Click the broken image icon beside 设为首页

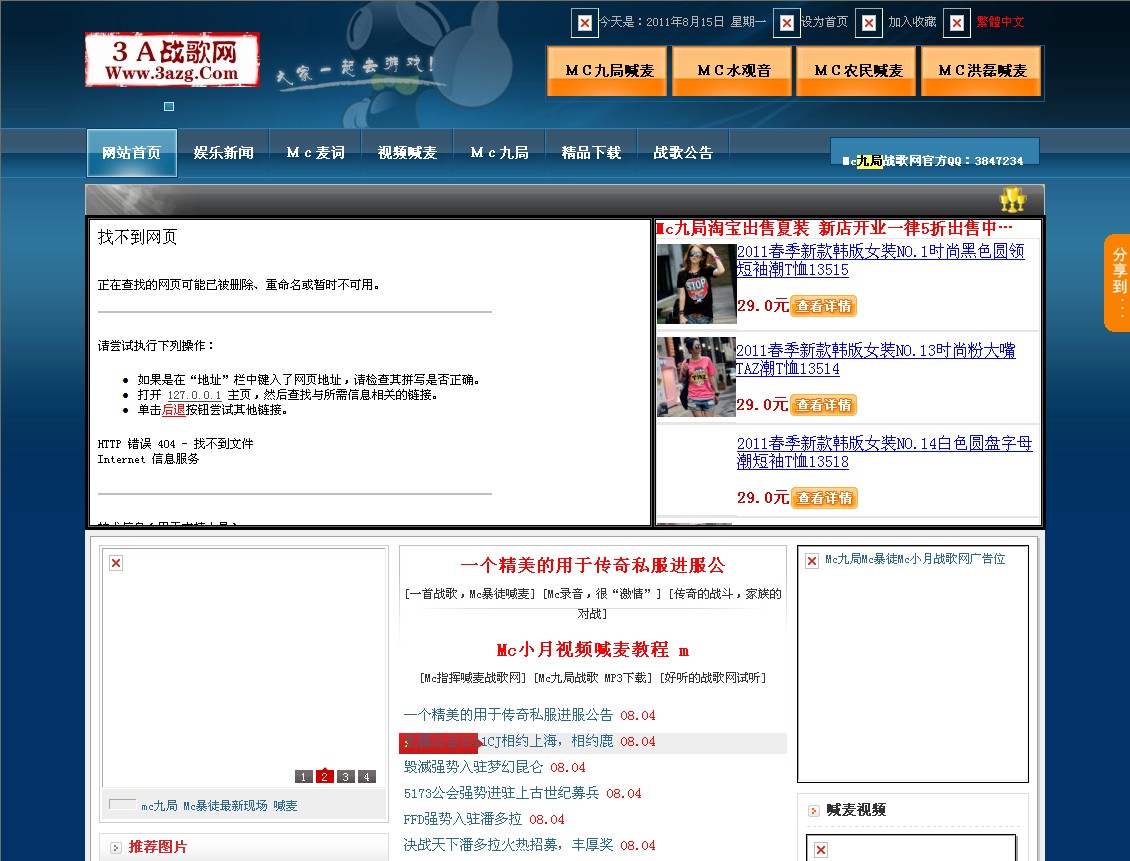click(786, 22)
